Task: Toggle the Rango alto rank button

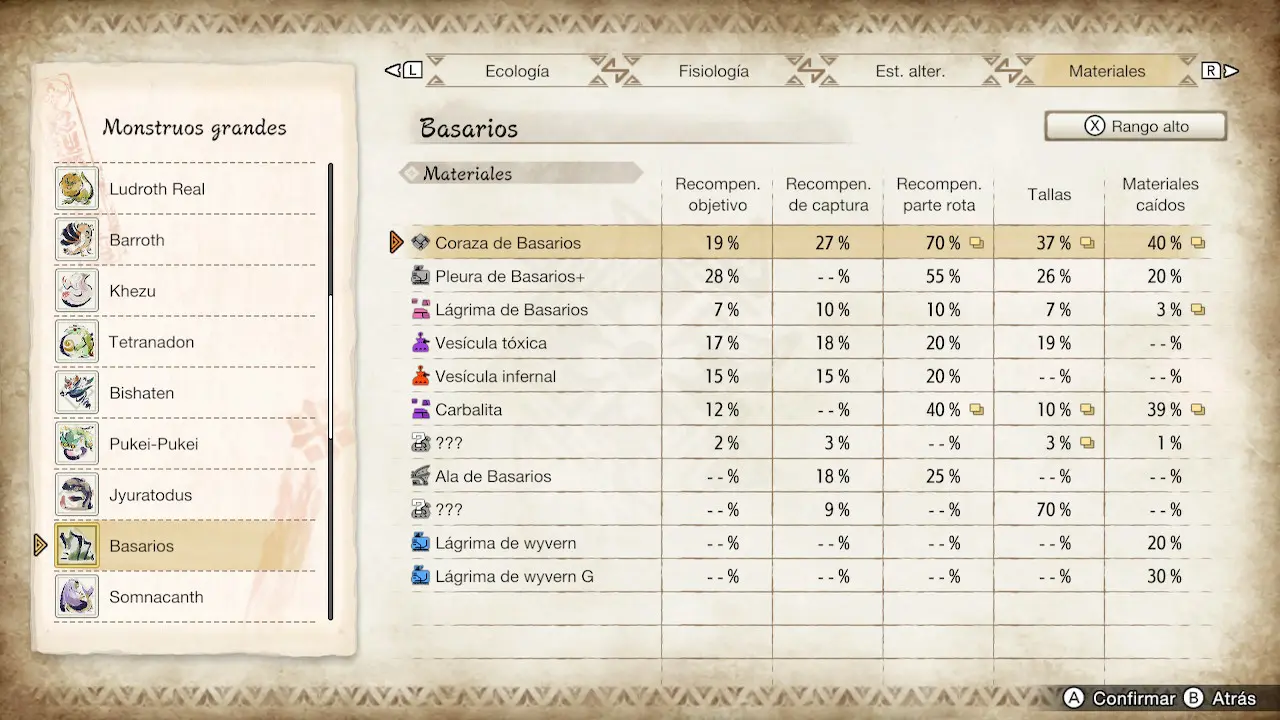Action: pyautogui.click(x=1136, y=126)
